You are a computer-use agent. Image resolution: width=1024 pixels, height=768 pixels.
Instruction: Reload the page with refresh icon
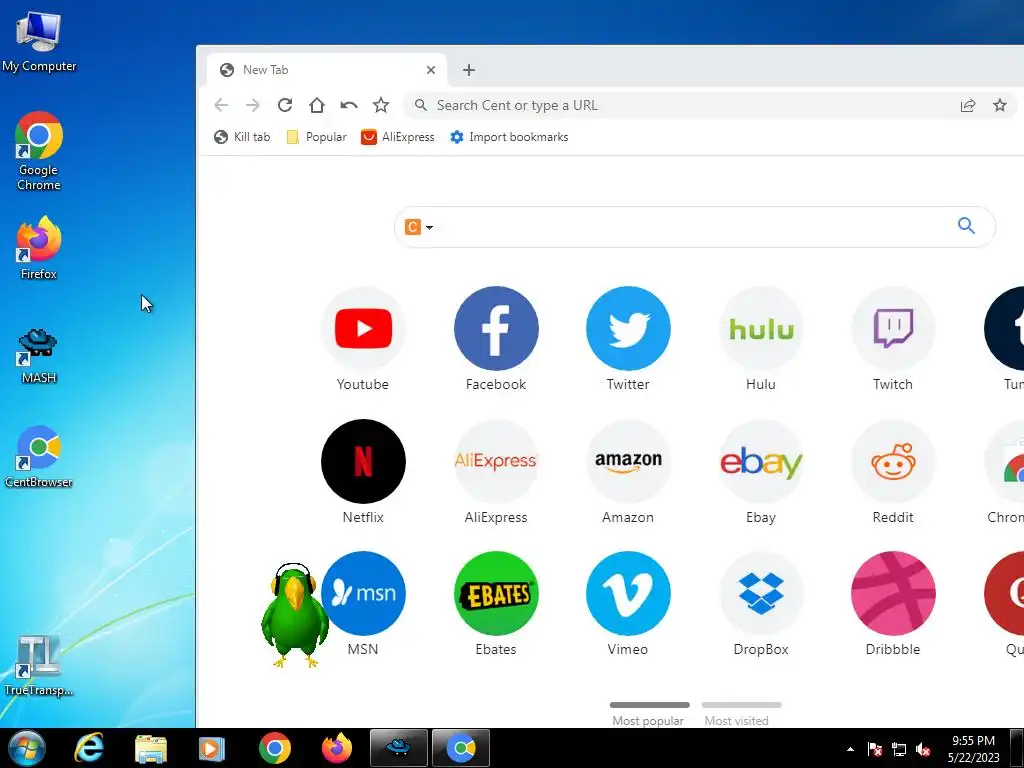285,105
